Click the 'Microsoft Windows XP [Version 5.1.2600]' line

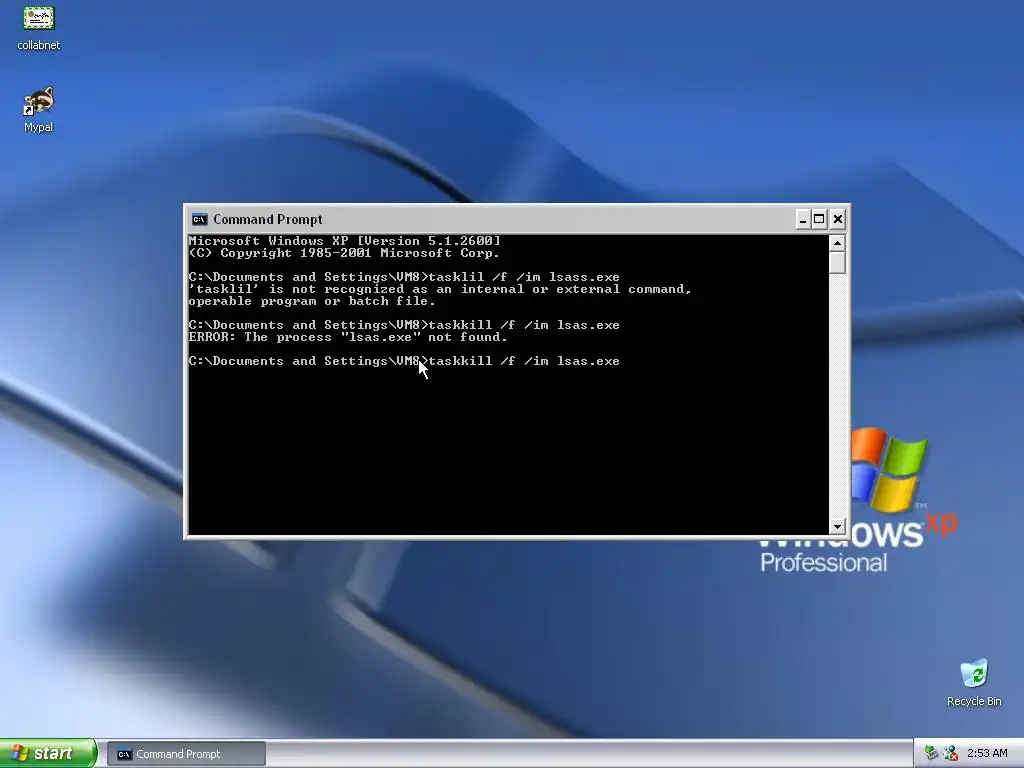pyautogui.click(x=345, y=241)
